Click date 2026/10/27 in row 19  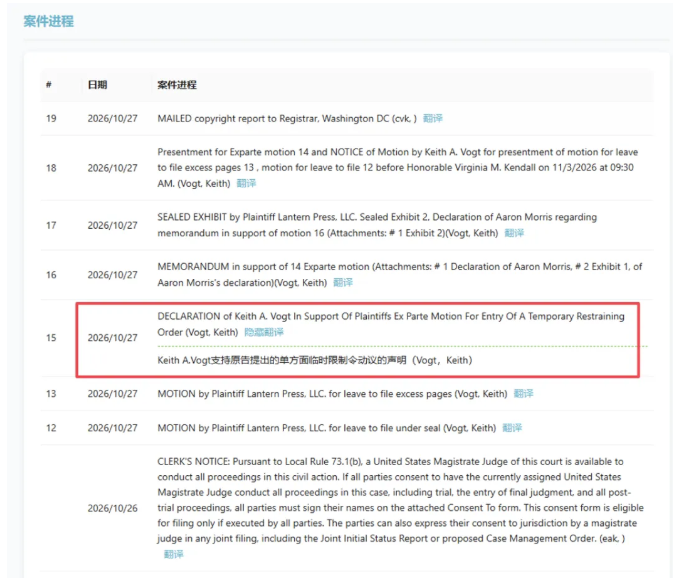[x=112, y=118]
